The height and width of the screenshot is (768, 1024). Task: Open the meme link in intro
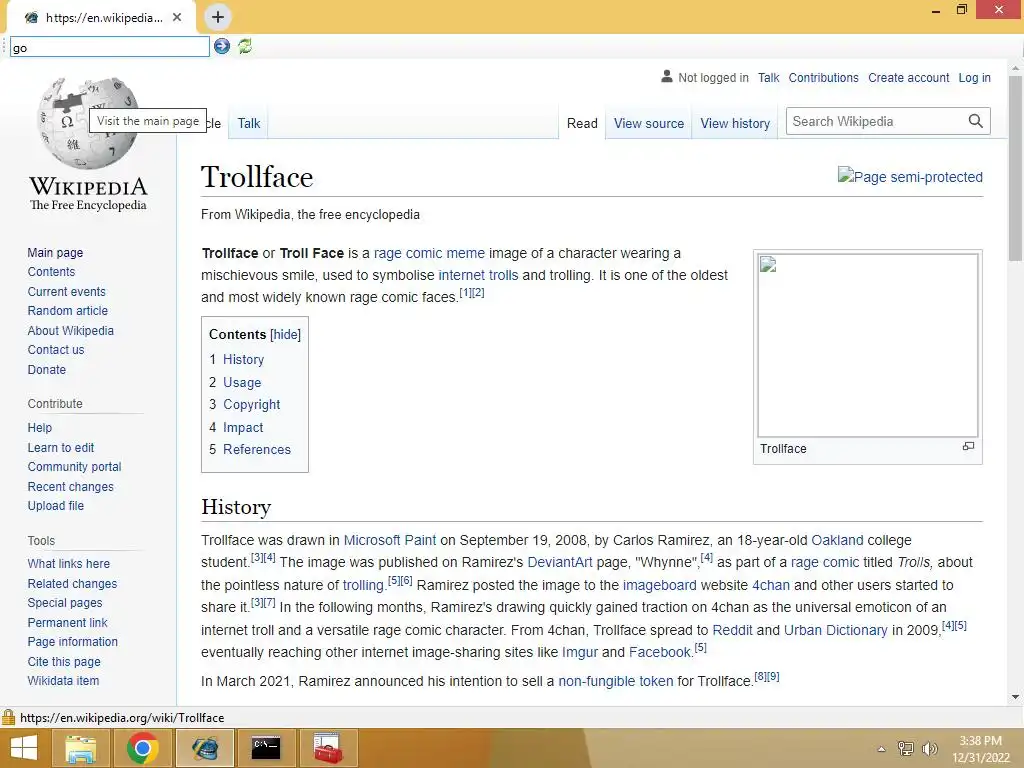(466, 253)
